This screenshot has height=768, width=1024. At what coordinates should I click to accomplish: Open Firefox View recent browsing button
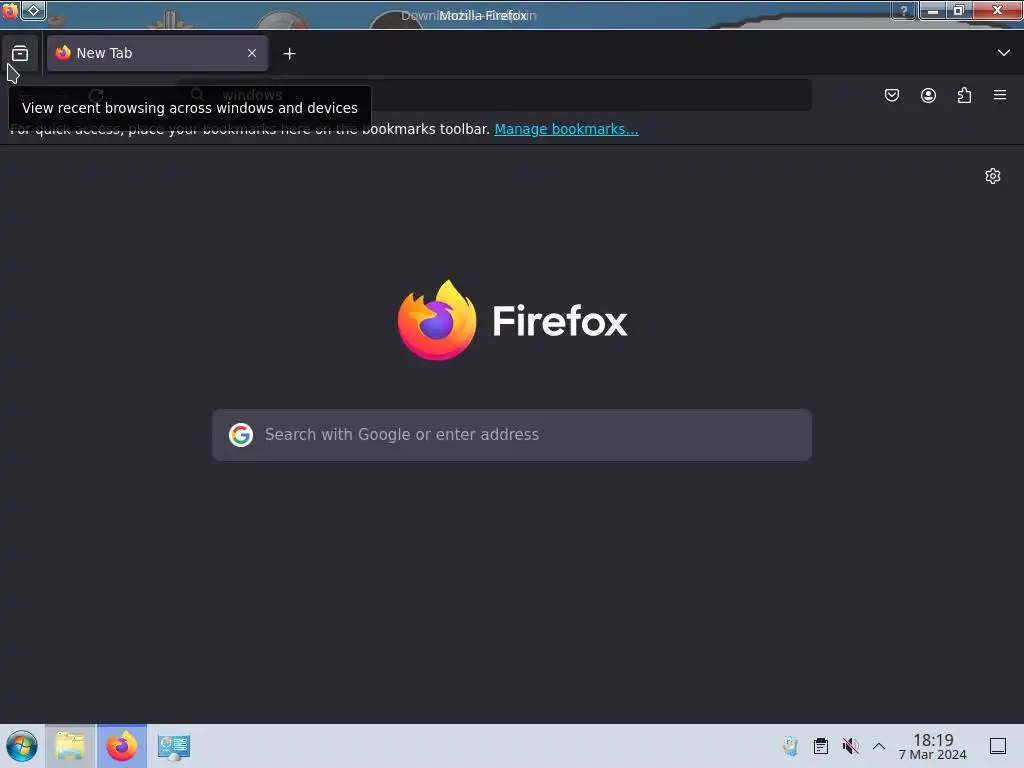pos(20,53)
